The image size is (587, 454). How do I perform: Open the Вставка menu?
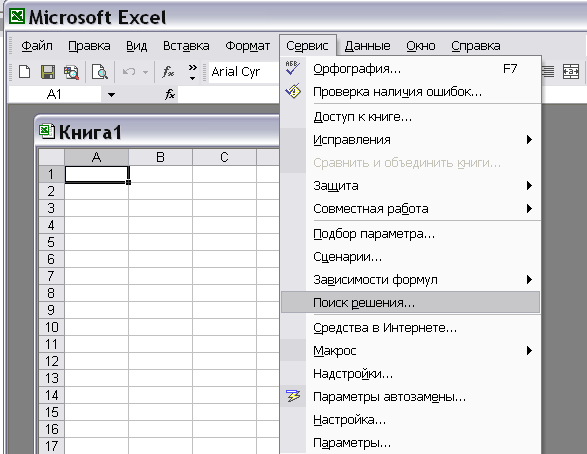(186, 46)
